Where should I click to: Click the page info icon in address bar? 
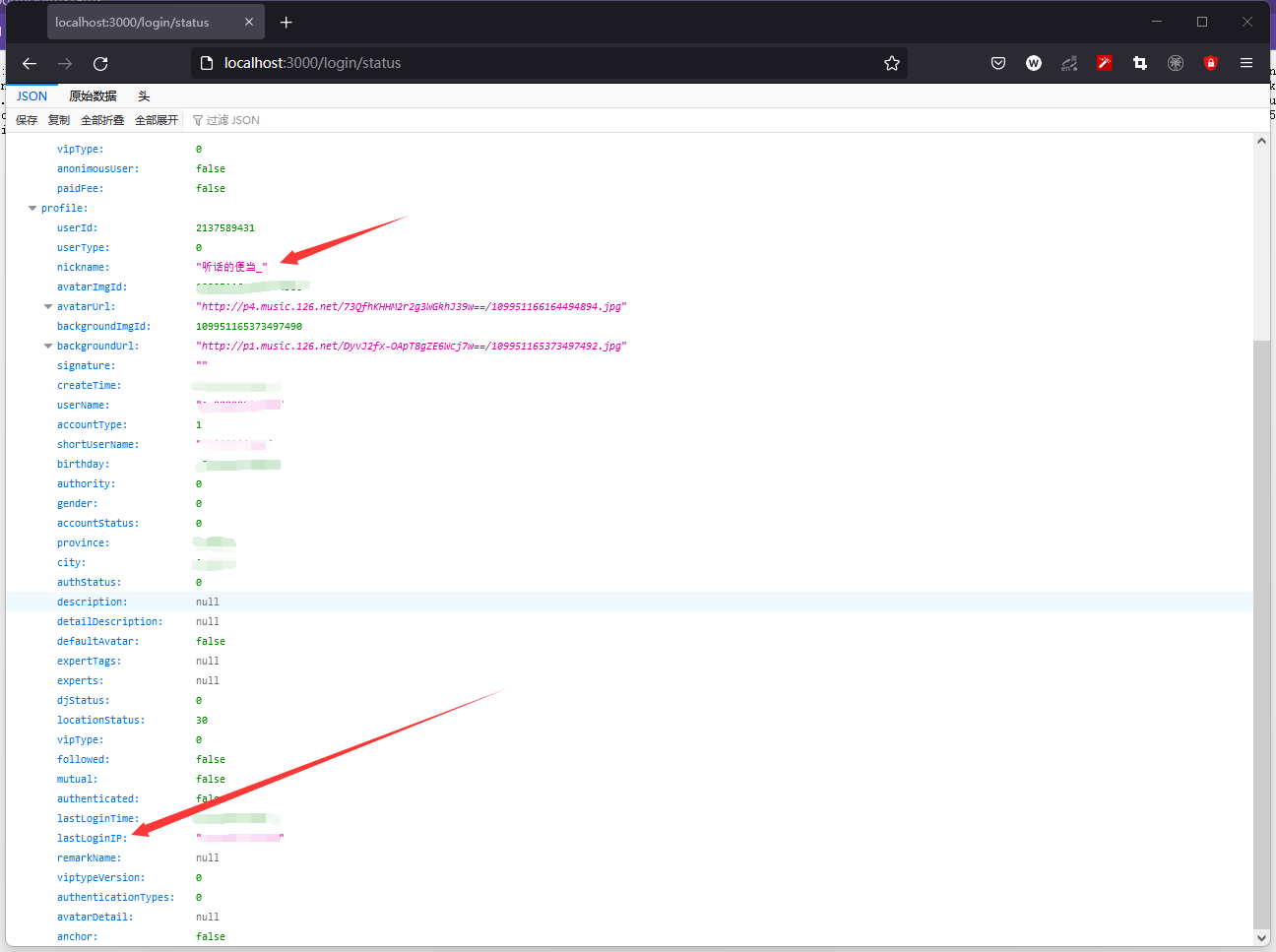(x=207, y=63)
